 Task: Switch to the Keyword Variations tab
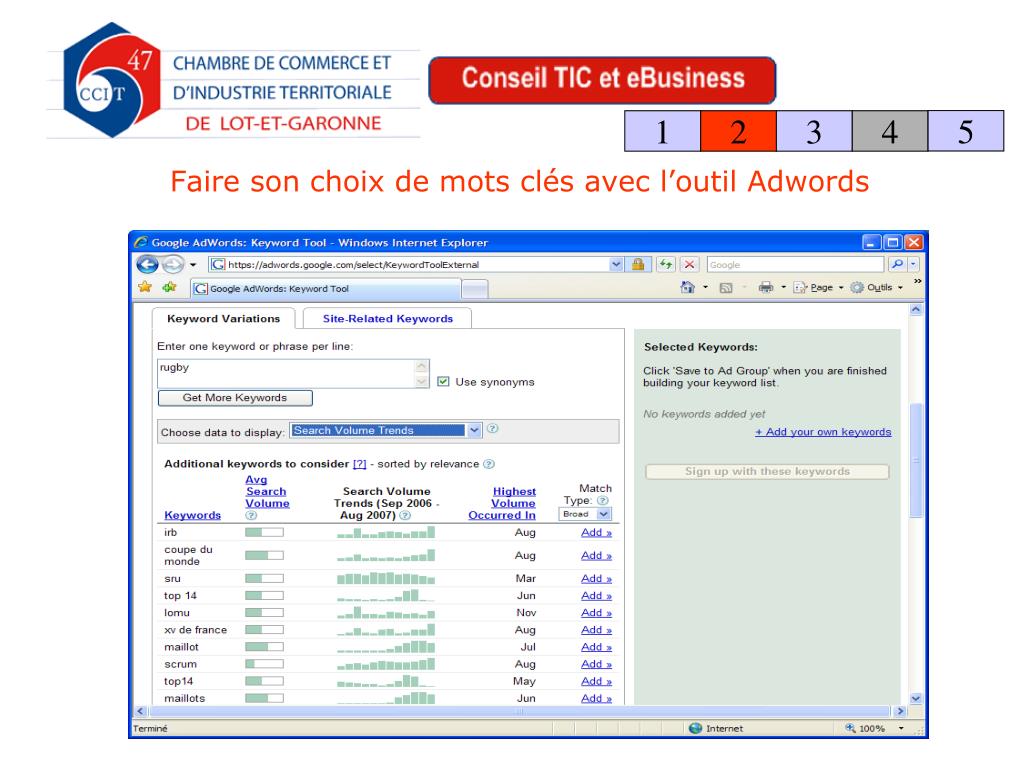[223, 319]
